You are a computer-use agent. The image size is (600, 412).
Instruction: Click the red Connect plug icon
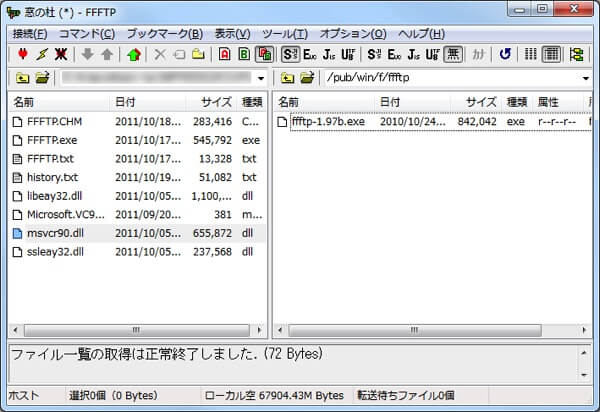tap(23, 54)
